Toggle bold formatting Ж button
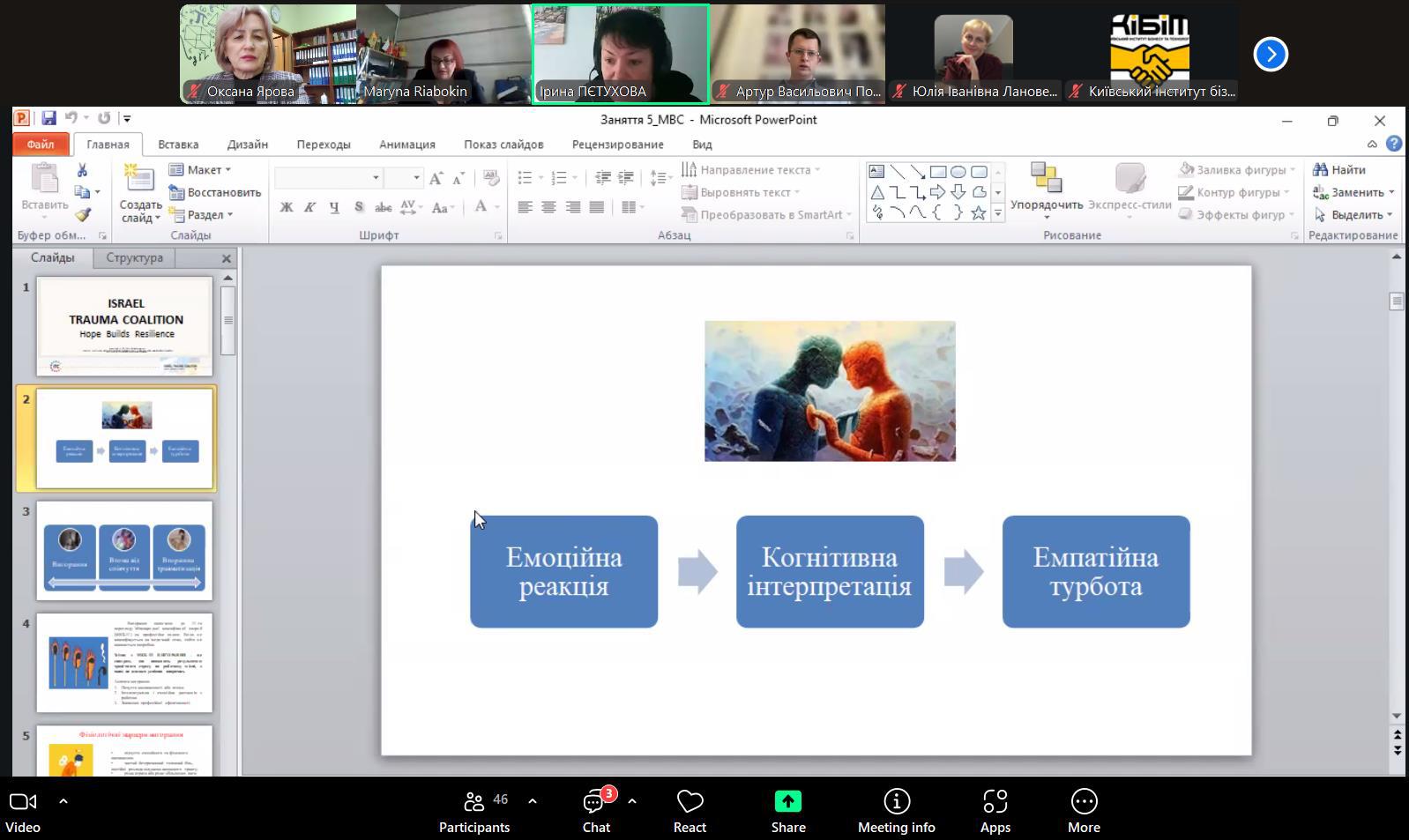1409x840 pixels. pos(287,207)
